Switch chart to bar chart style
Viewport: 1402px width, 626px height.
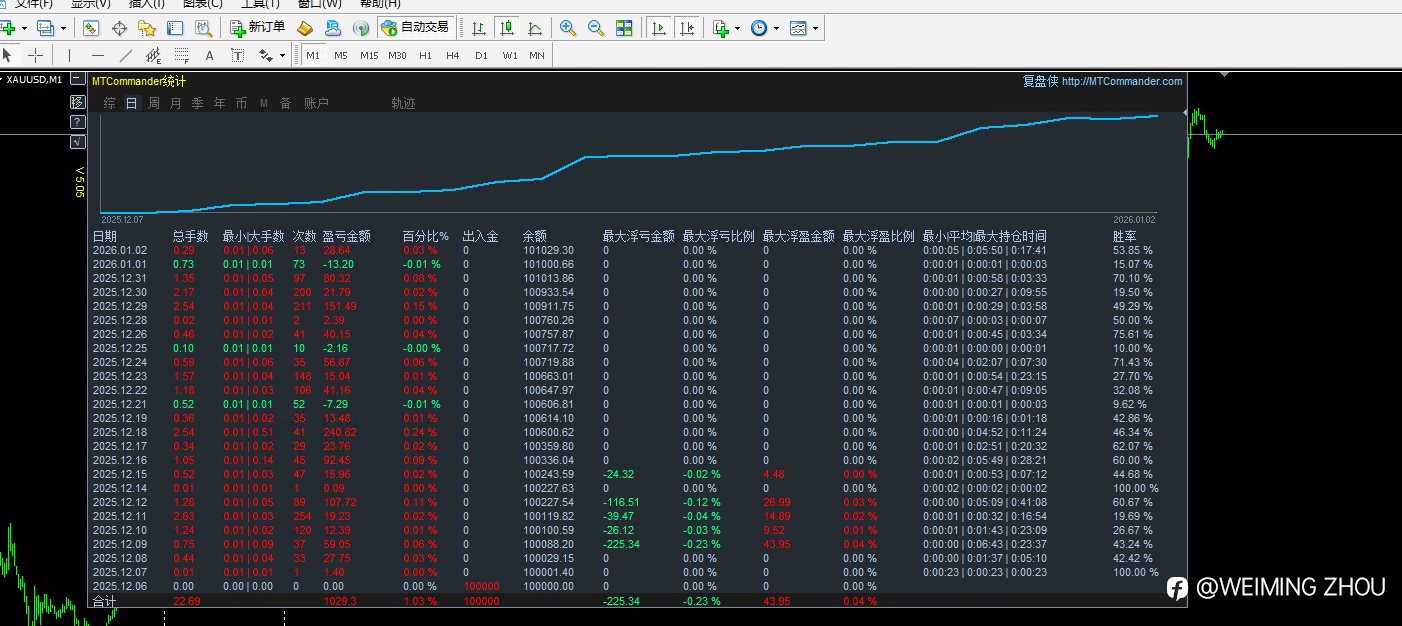point(479,28)
